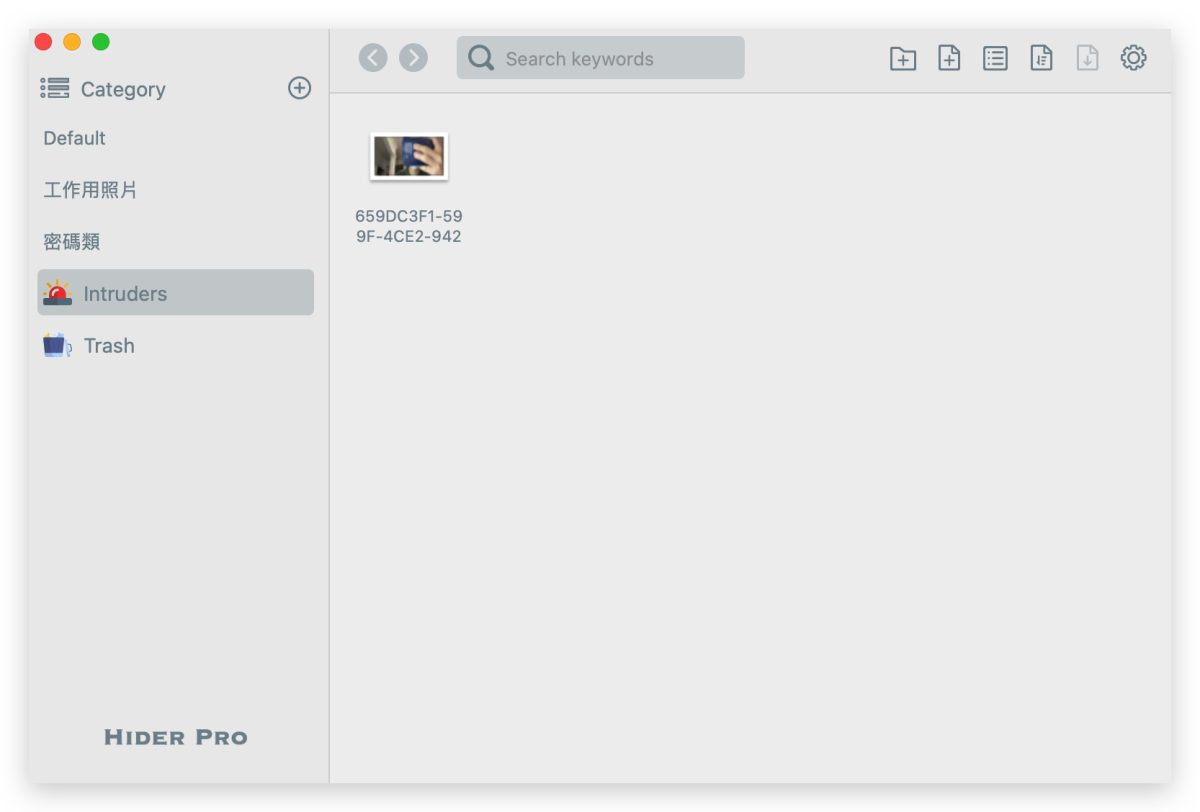
Task: Navigate forward with the right arrow
Action: tap(413, 58)
